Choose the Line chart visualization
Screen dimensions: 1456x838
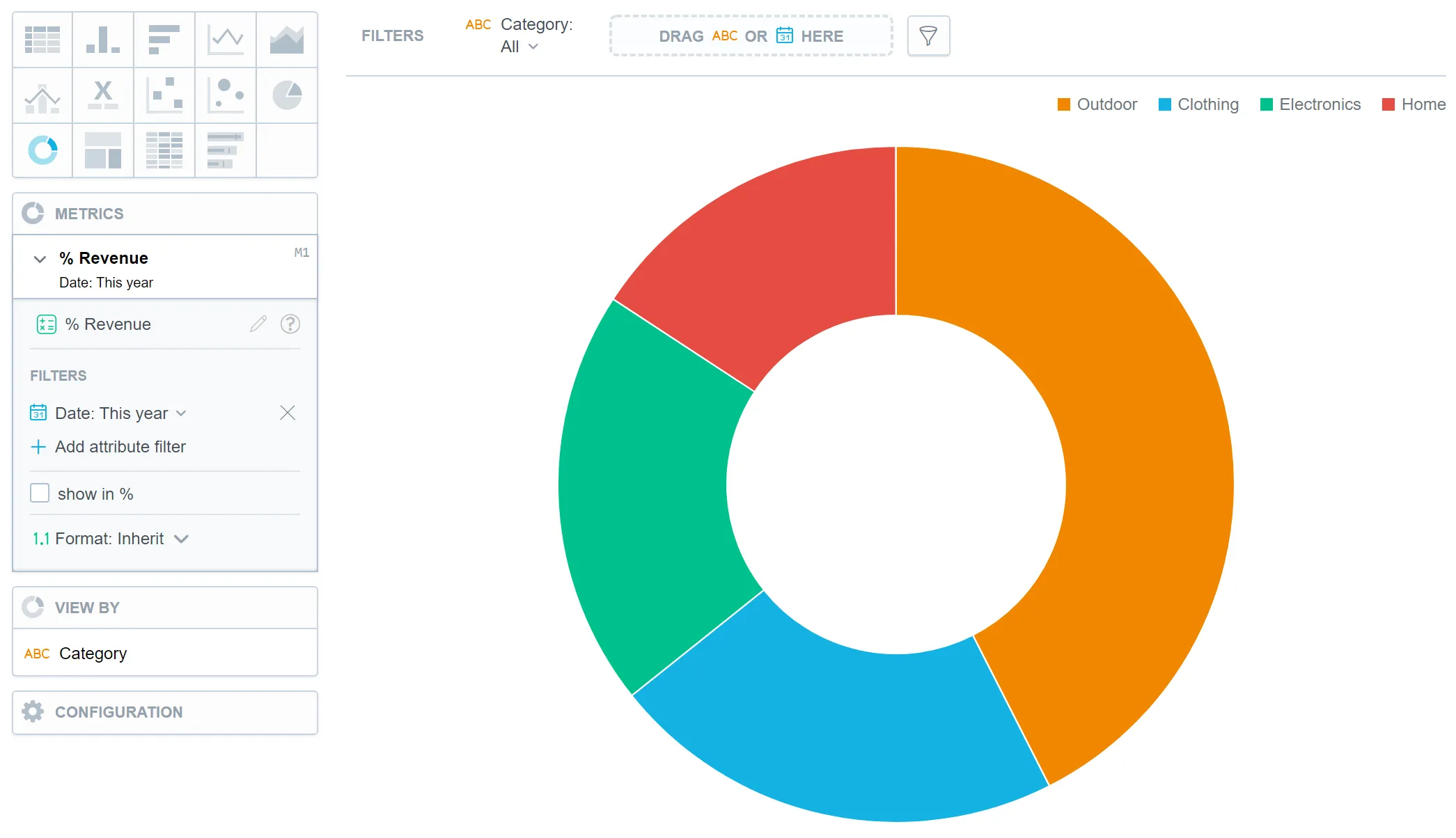pos(226,40)
